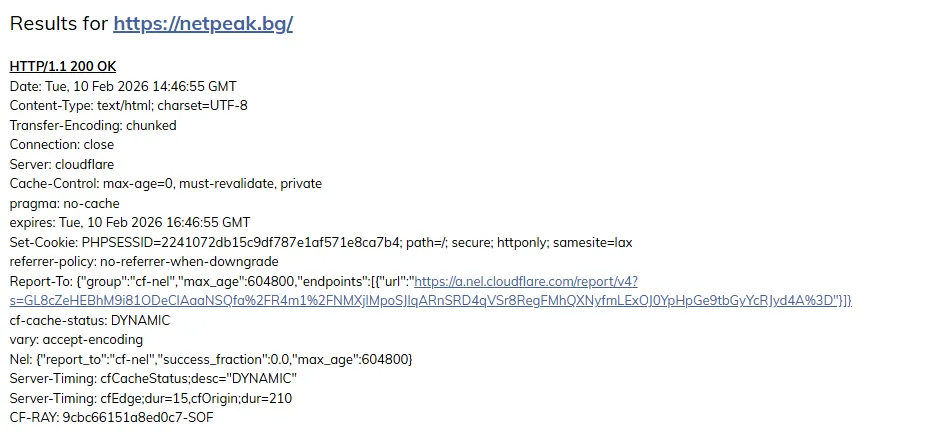Open the a.nel.cloudflare.com report URL link
Image resolution: width=935 pixels, height=437 pixels.
coord(430,300)
